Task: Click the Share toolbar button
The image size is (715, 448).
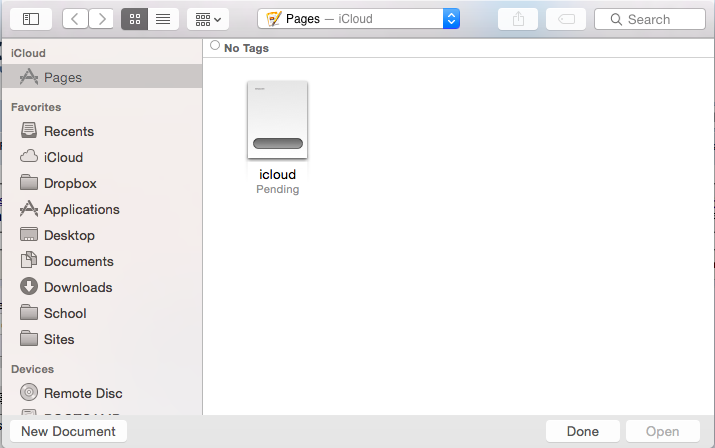Action: pos(518,19)
